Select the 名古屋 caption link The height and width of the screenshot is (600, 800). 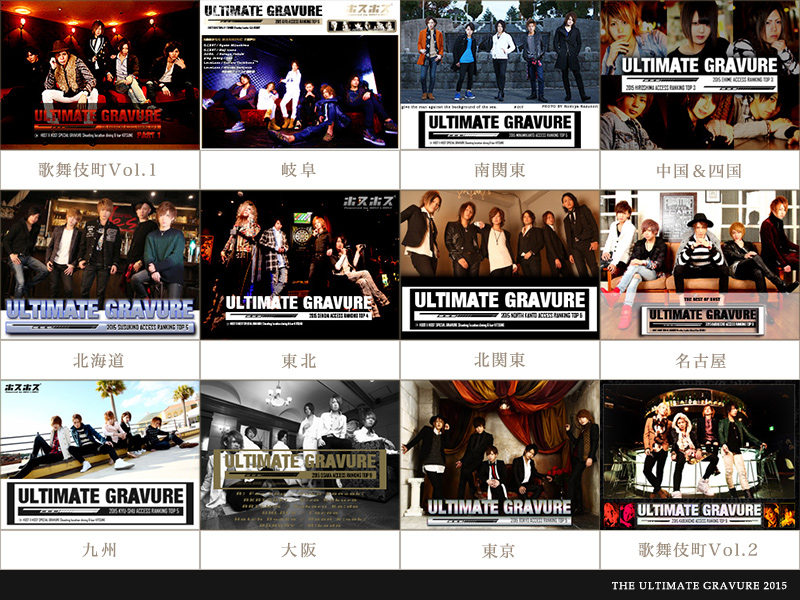tap(700, 360)
